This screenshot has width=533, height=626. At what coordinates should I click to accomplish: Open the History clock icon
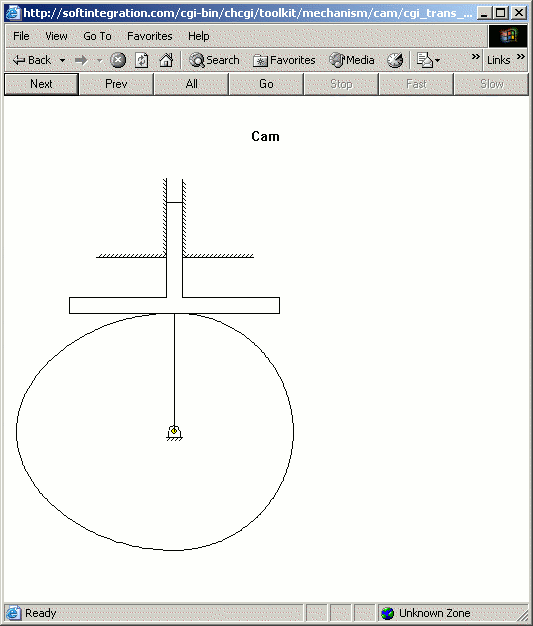click(x=395, y=60)
